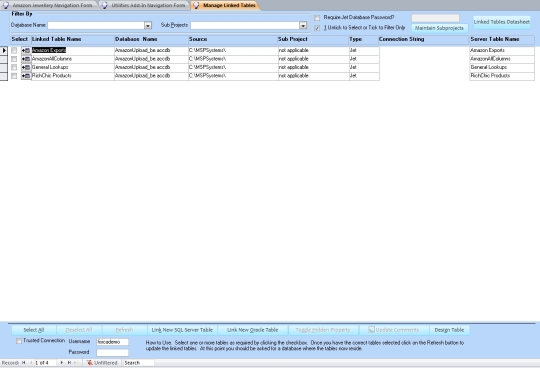Click the RichChic Products server table name cell
The image size is (540, 368).
(x=502, y=76)
